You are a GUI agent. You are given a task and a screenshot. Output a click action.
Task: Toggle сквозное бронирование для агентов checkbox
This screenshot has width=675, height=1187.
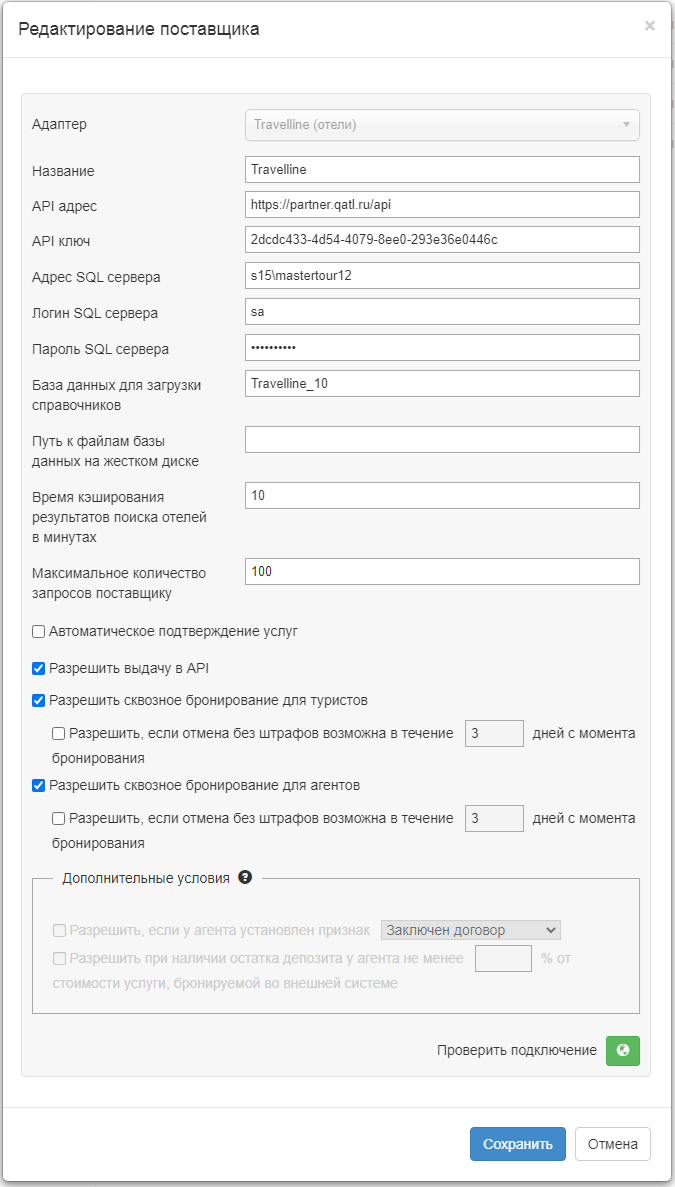pos(39,785)
